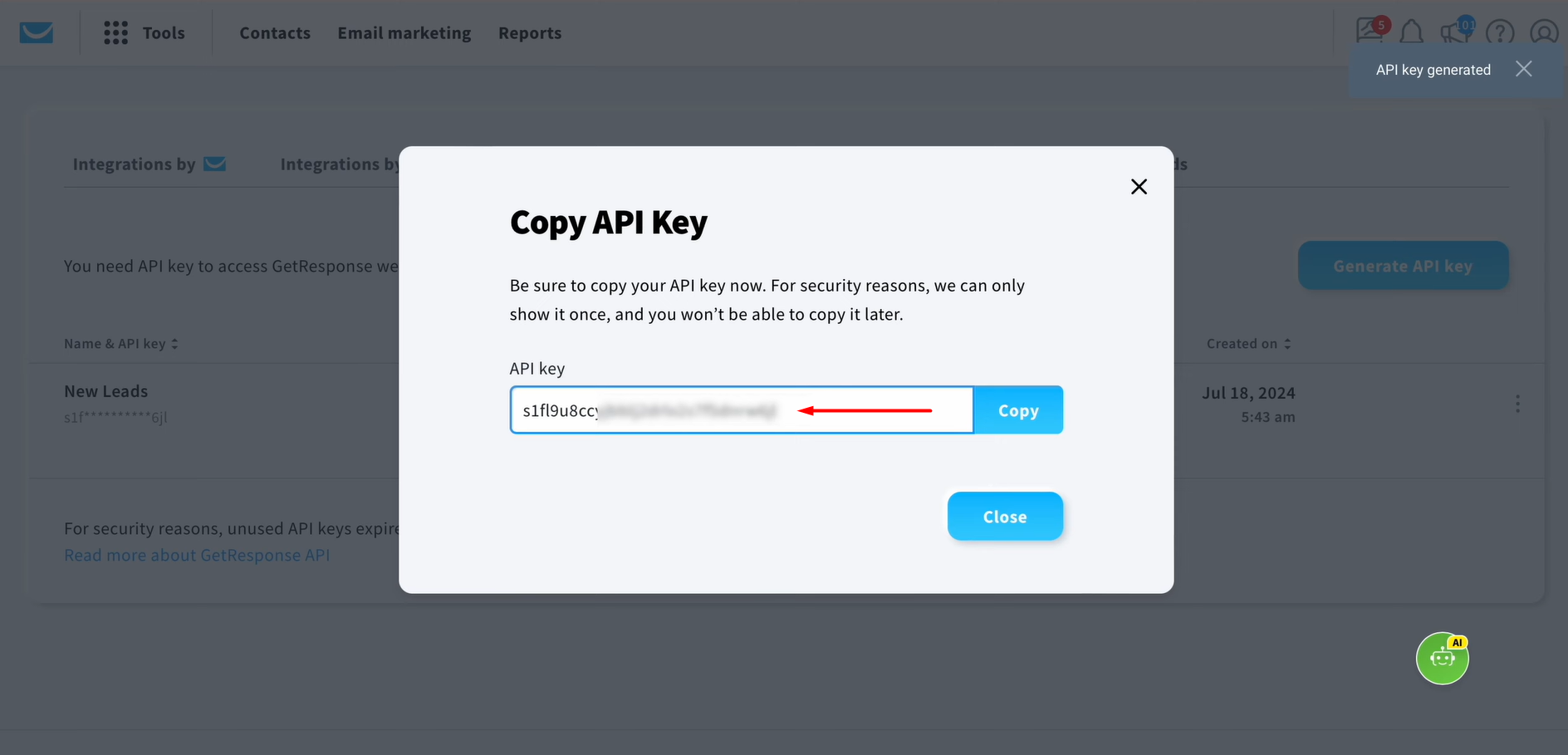The width and height of the screenshot is (1568, 755).
Task: Open the Email marketing menu
Action: point(404,32)
